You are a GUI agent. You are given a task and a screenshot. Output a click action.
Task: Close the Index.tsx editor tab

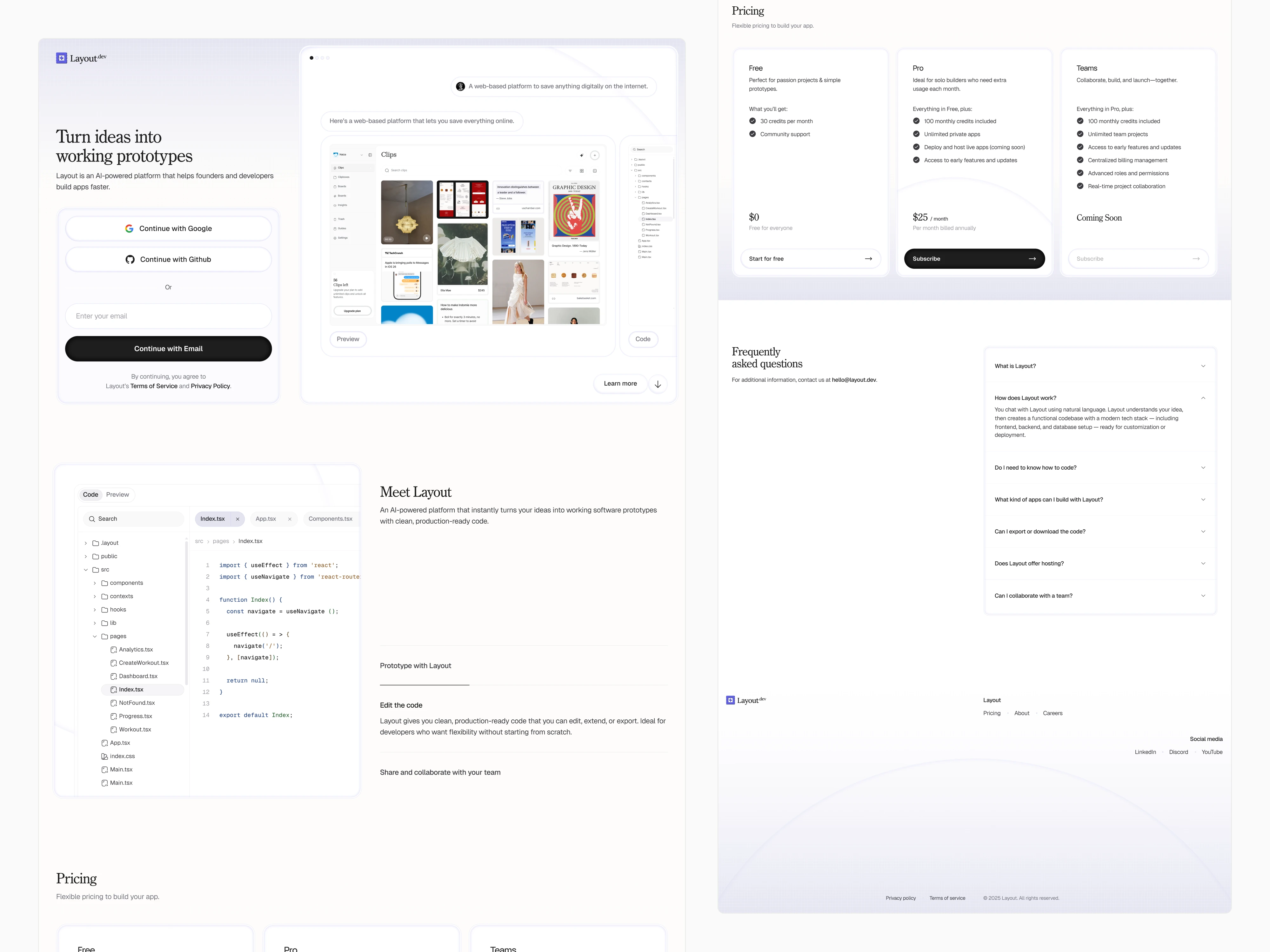click(238, 519)
